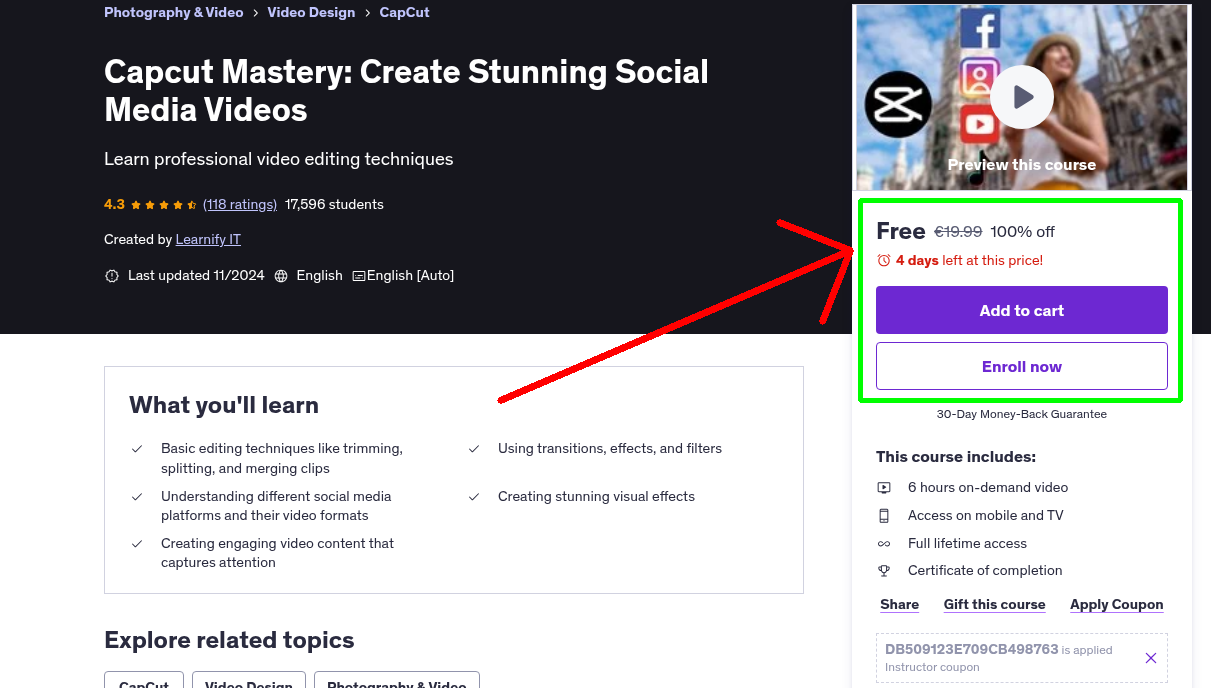Image resolution: width=1211 pixels, height=688 pixels.
Task: Open CapCut breadcrumb link
Action: tap(405, 13)
